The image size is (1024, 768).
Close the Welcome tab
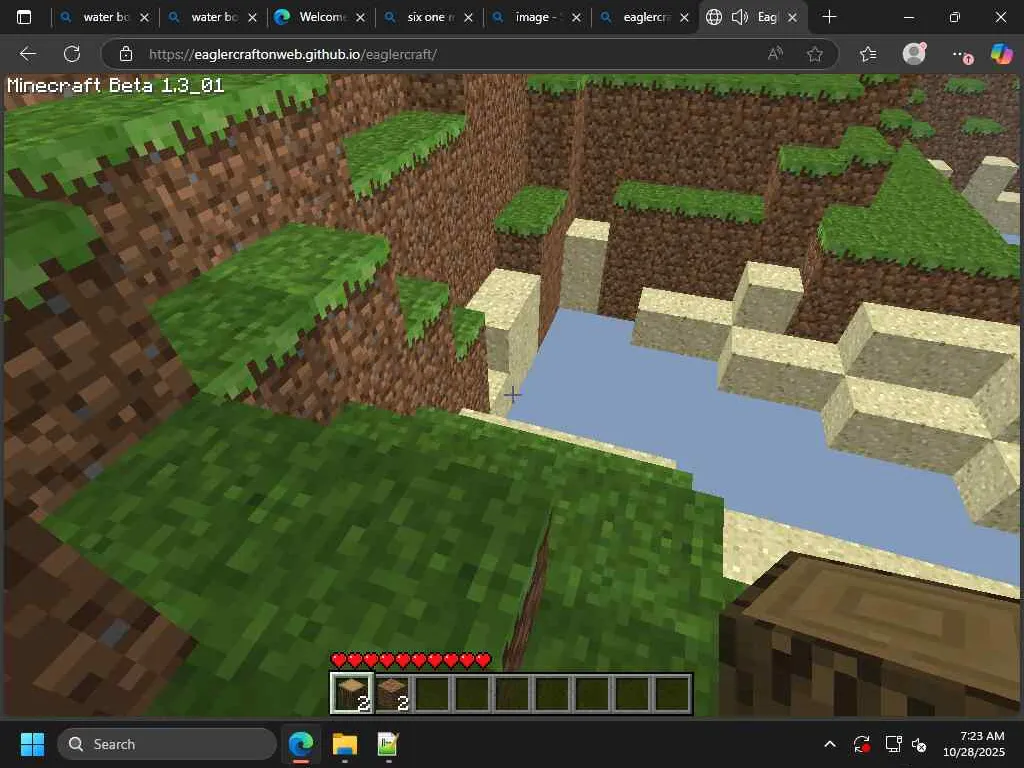coord(360,18)
